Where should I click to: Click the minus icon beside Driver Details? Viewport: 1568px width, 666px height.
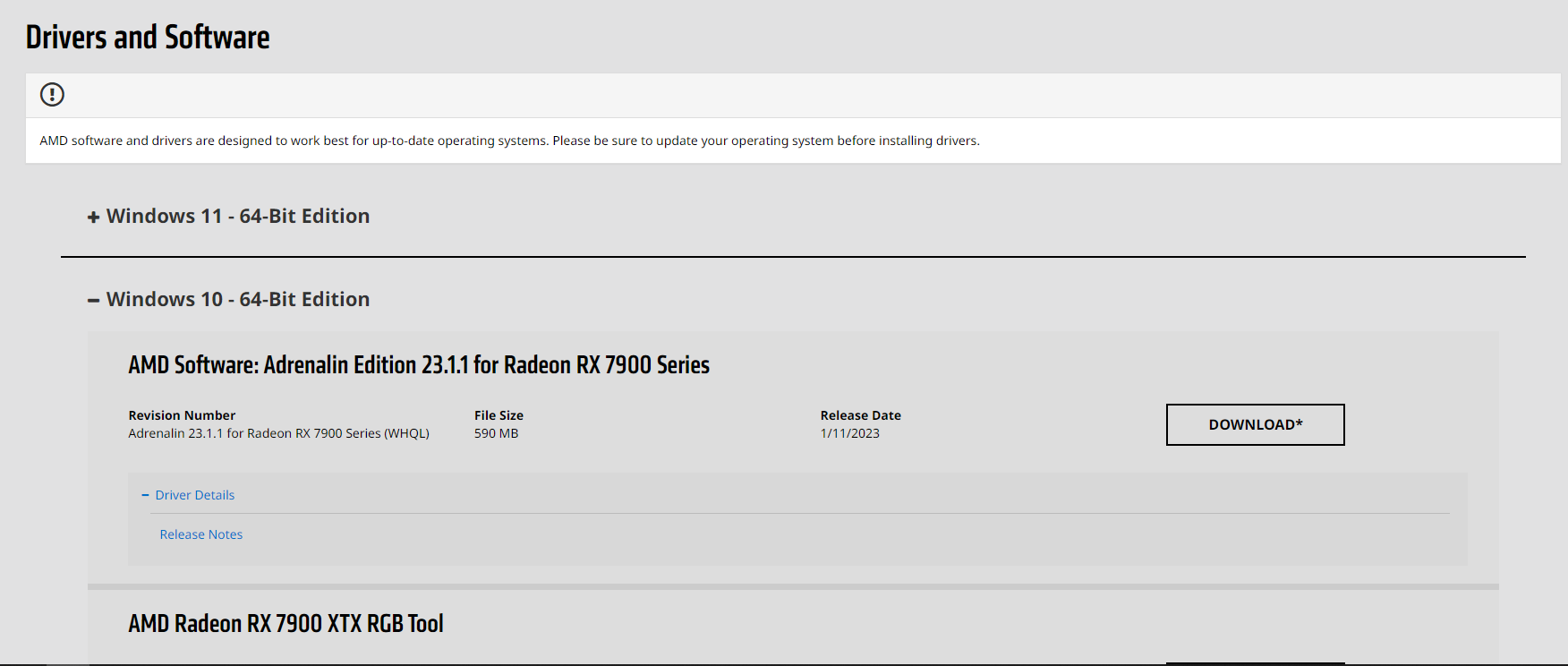point(145,495)
